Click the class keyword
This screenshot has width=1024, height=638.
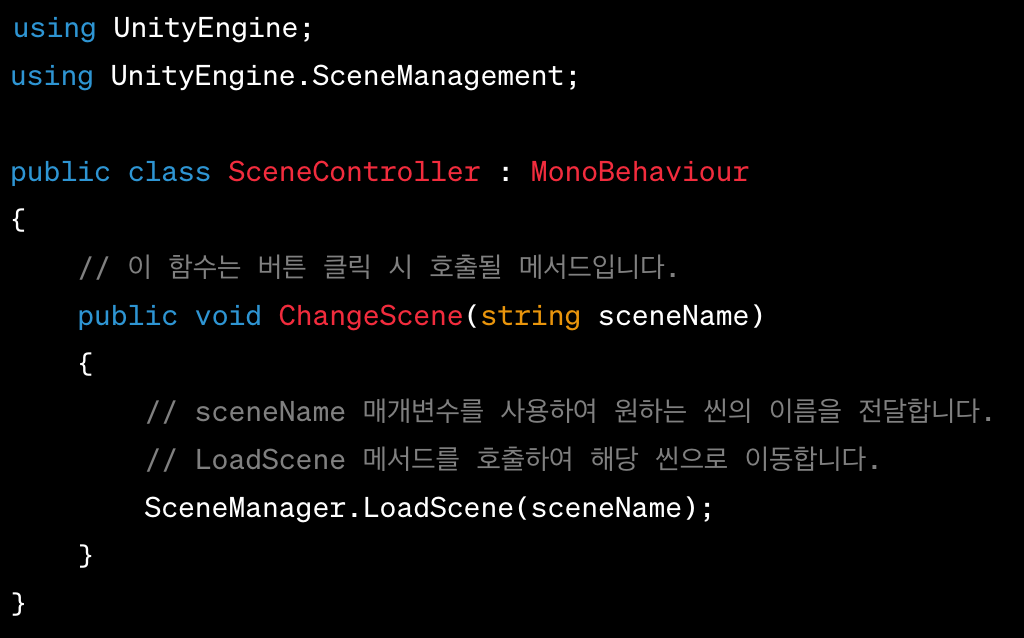coord(169,172)
